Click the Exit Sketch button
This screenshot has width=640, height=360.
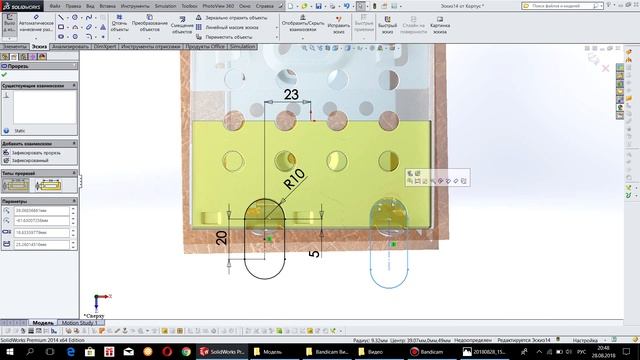pos(9,24)
